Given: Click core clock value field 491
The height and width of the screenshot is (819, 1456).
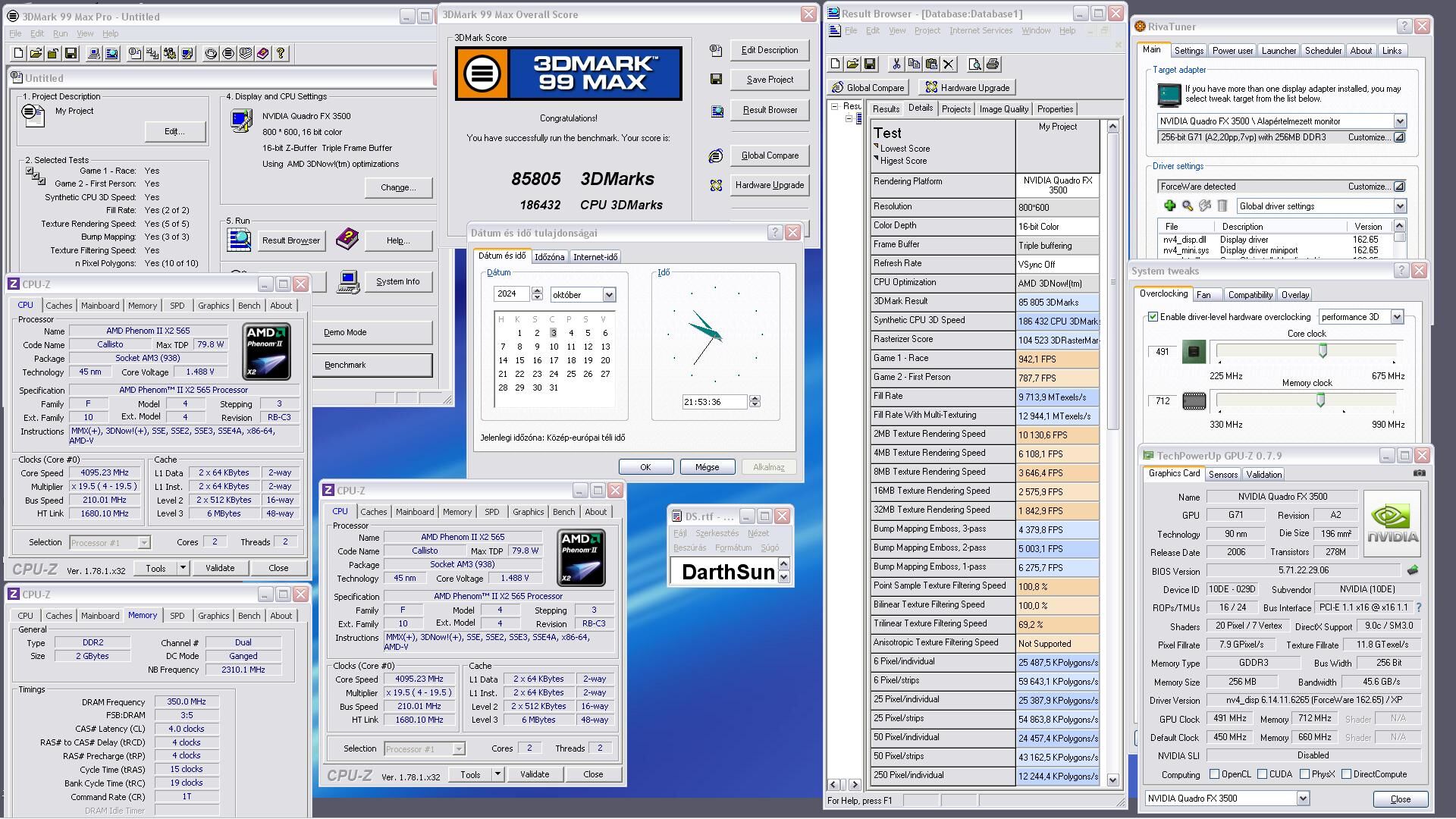Looking at the screenshot, I should [1163, 352].
